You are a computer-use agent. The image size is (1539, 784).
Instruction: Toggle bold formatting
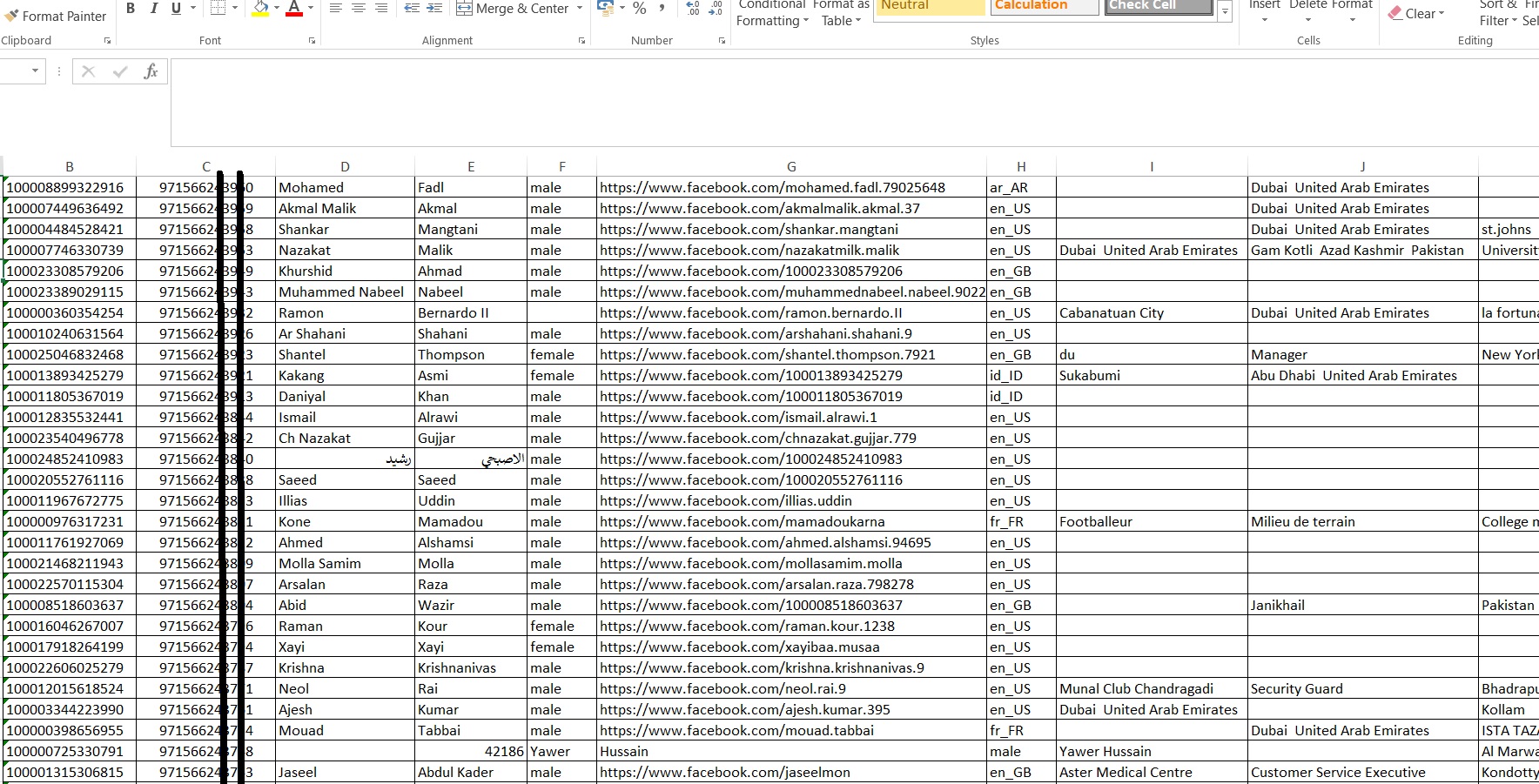[x=131, y=8]
